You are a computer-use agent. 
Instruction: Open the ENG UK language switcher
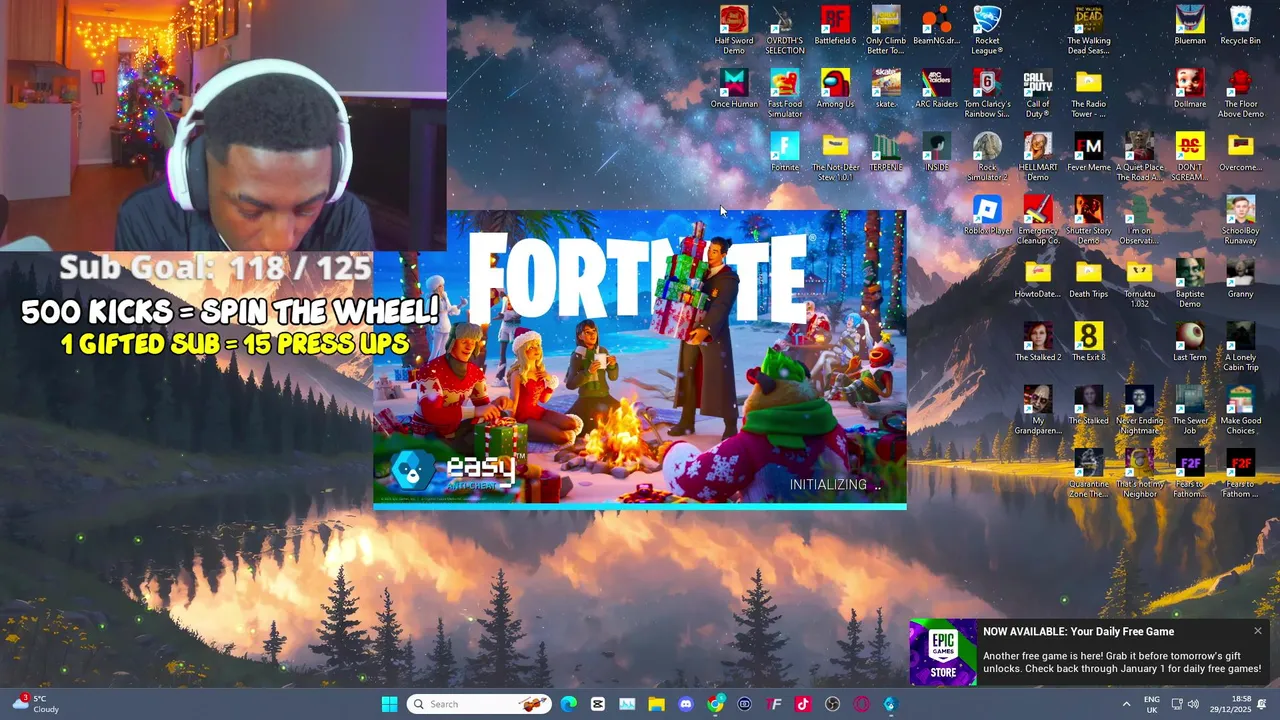1152,704
